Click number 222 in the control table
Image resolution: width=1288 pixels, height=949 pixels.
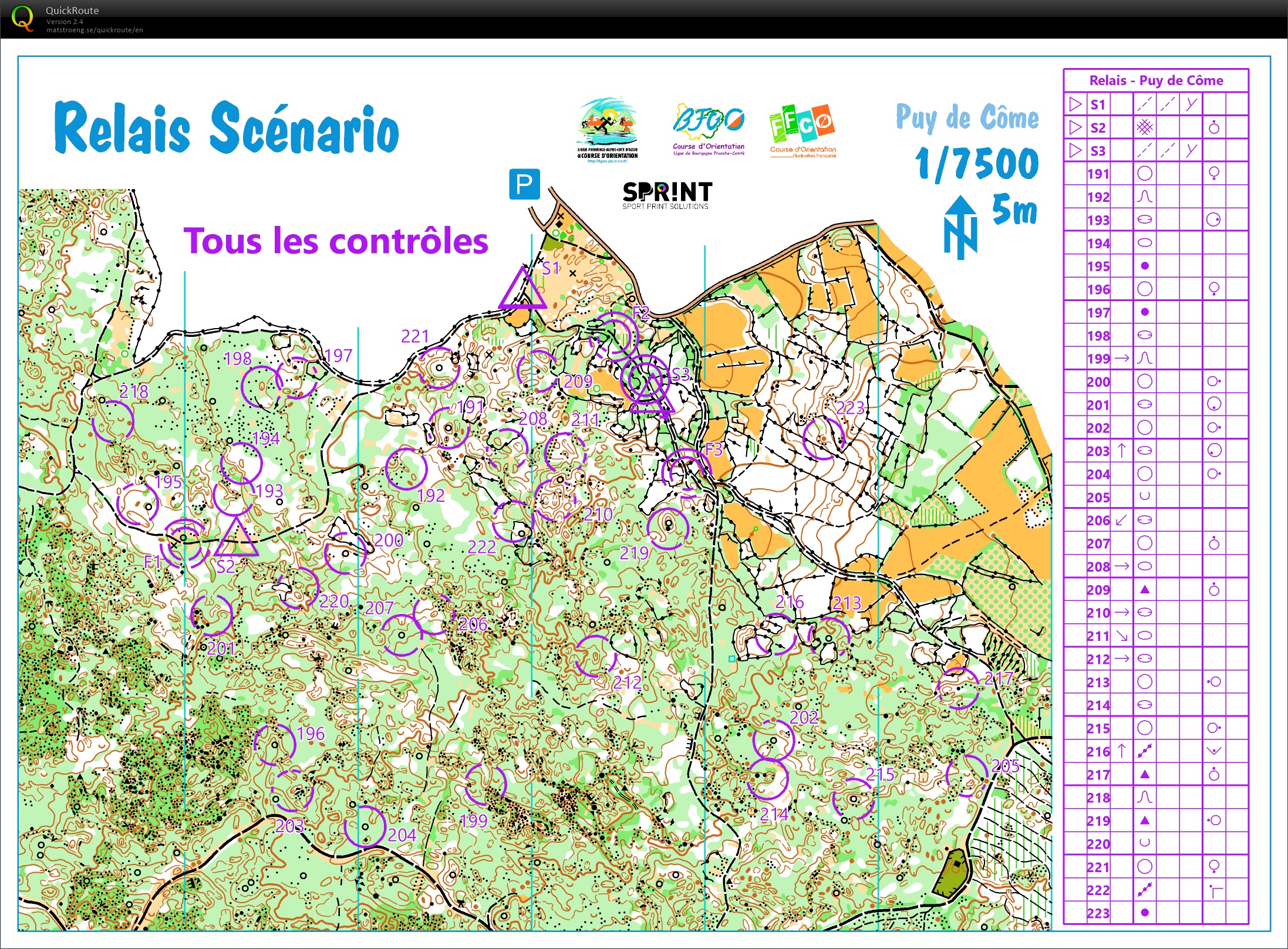(1098, 890)
